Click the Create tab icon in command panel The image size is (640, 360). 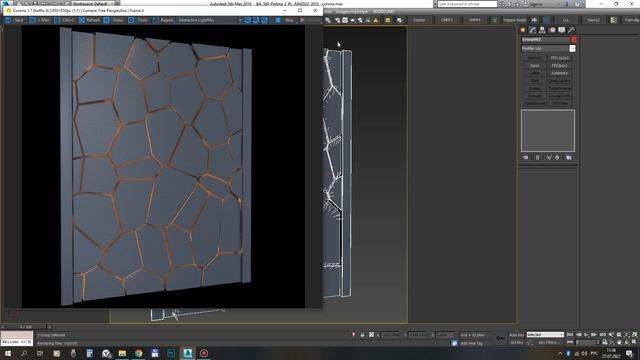pos(523,30)
